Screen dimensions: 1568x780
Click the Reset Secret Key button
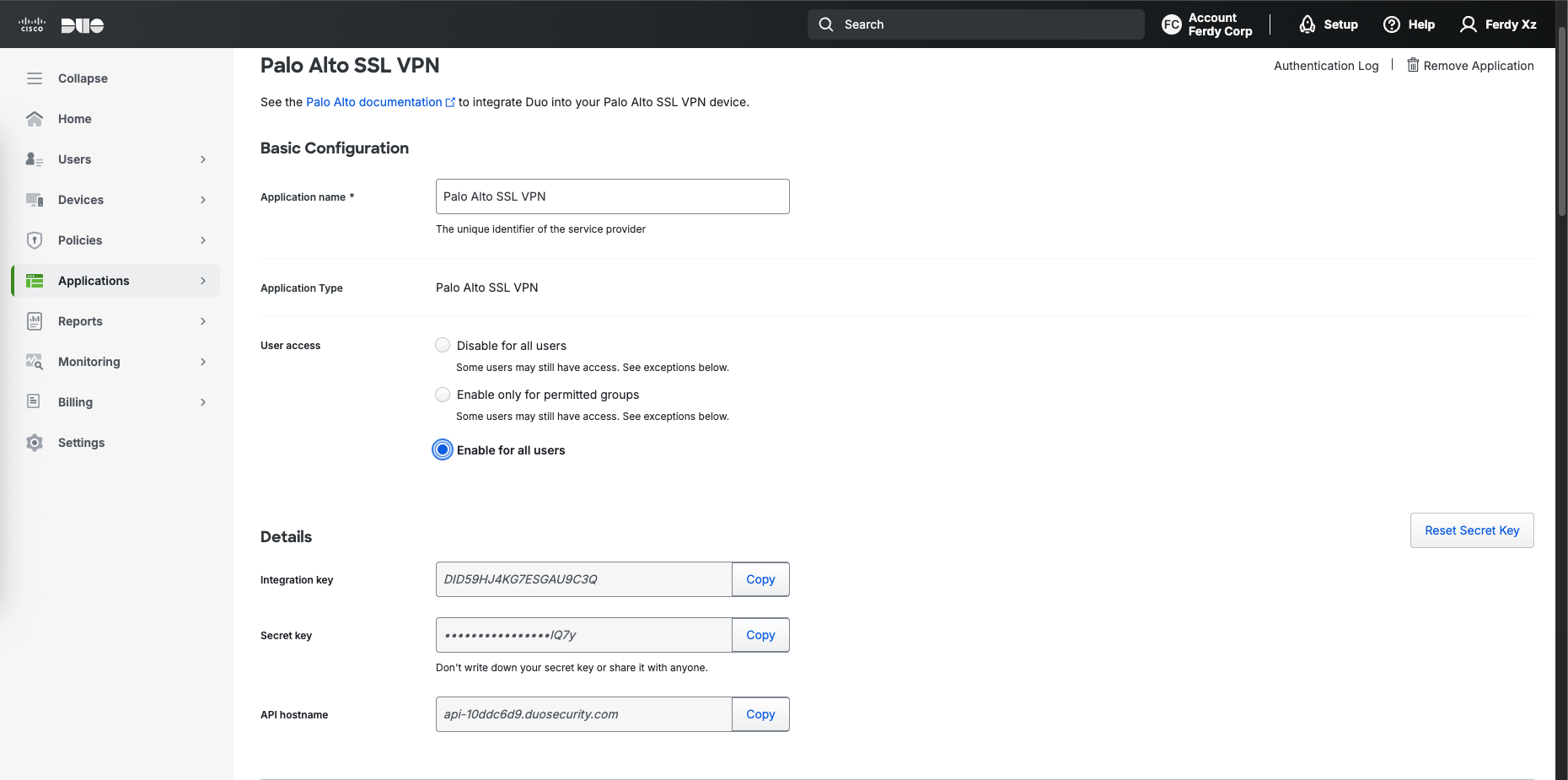[1471, 530]
